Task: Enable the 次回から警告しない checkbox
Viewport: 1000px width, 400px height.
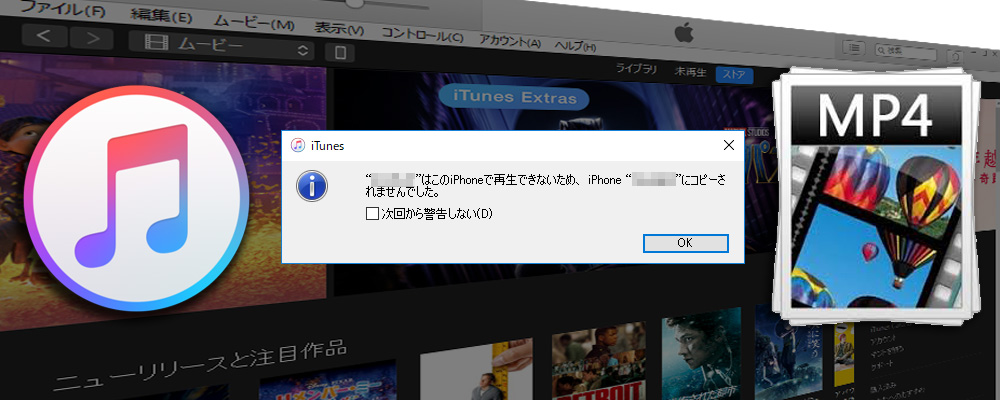Action: pyautogui.click(x=372, y=214)
